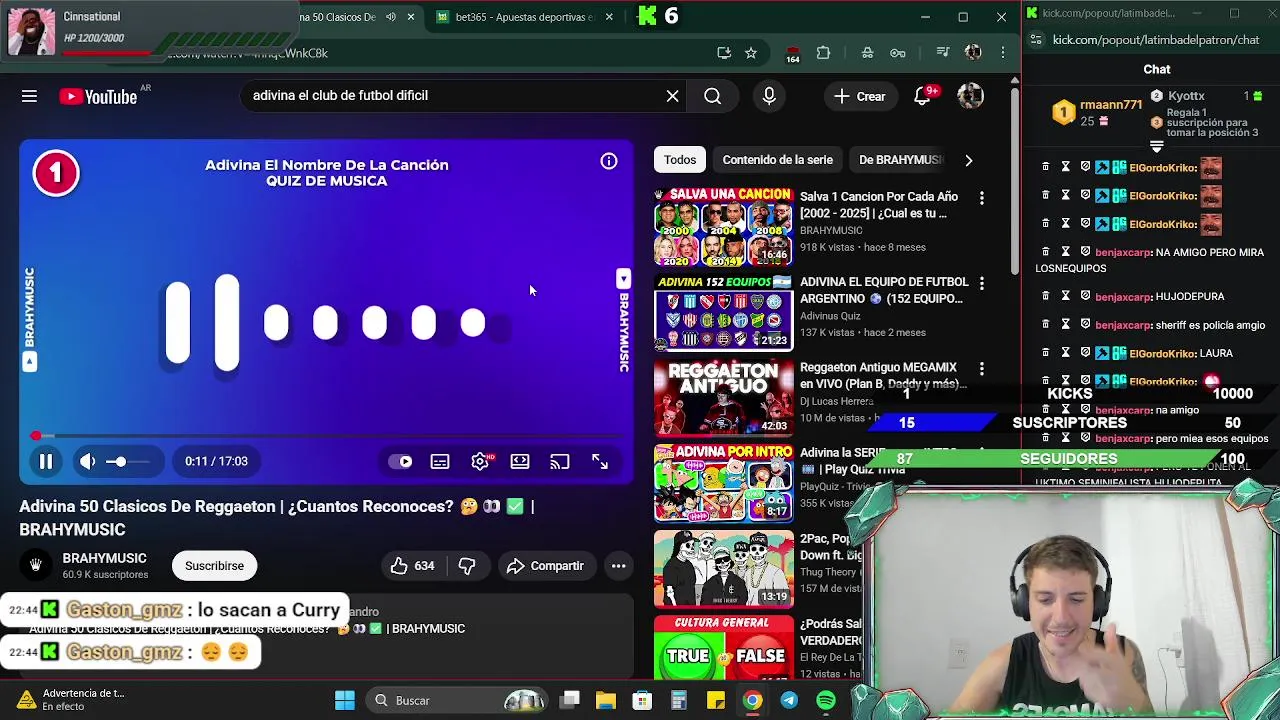Mute the tab via speaker icon
1280x720 pixels.
(391, 17)
